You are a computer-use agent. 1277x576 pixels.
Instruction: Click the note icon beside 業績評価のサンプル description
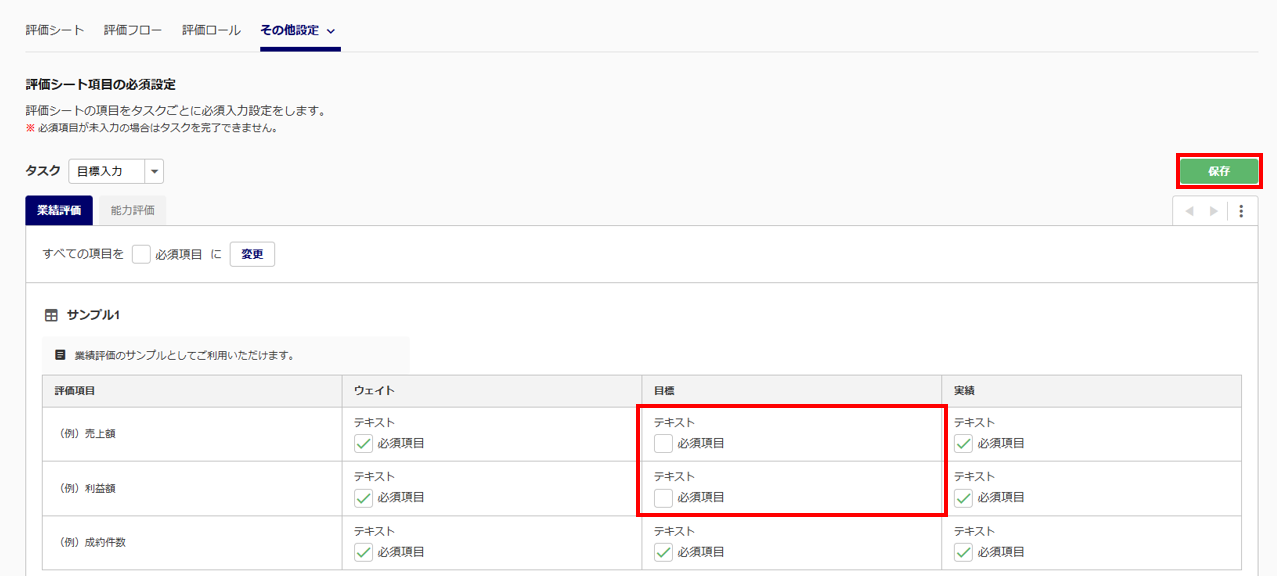tap(61, 355)
